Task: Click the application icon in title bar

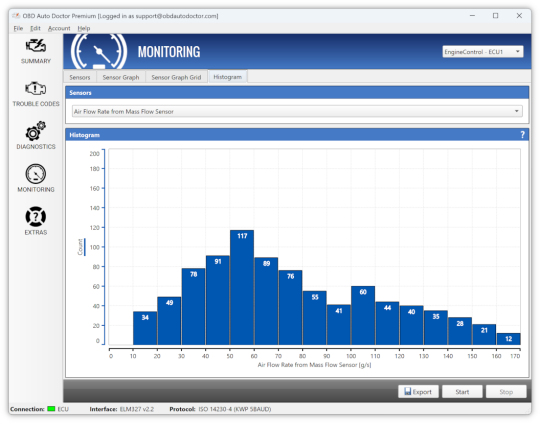Action: click(16, 16)
